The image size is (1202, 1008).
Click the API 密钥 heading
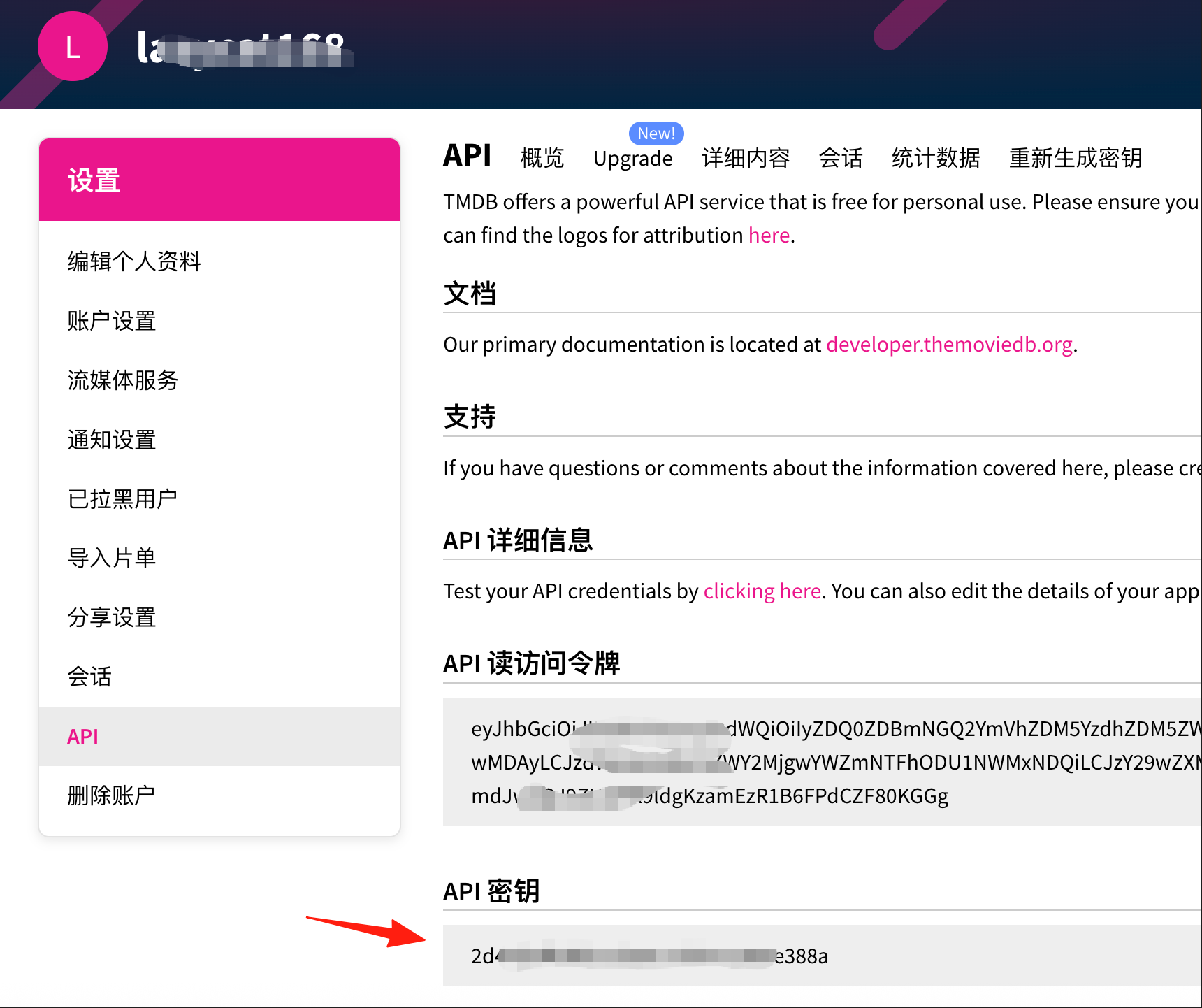491,891
